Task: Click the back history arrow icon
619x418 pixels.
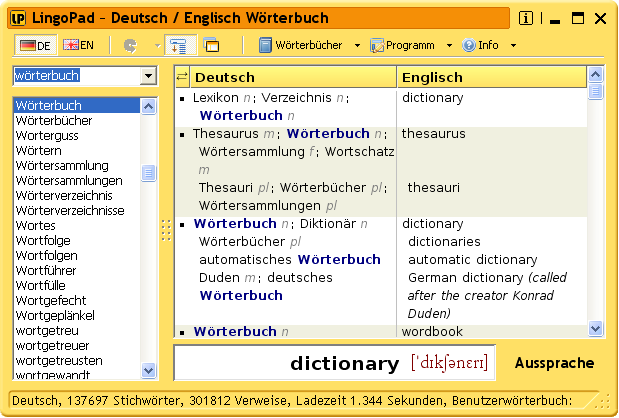Action: point(130,45)
